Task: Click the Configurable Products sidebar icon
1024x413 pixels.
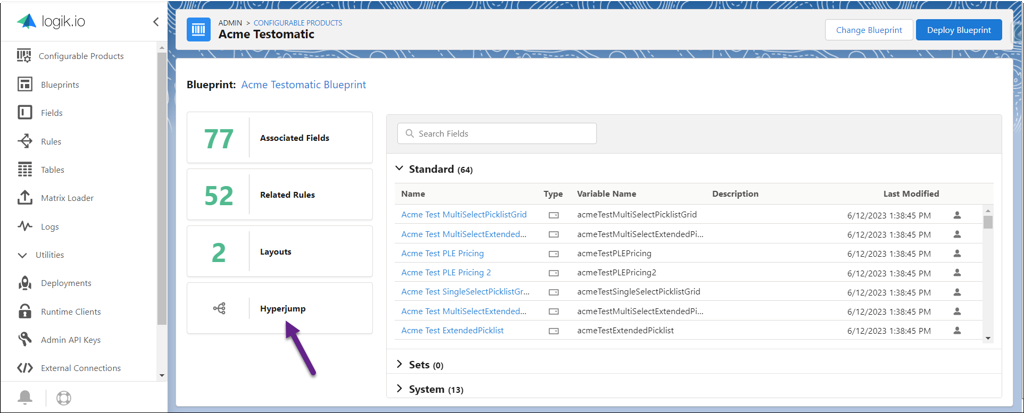Action: pos(24,56)
